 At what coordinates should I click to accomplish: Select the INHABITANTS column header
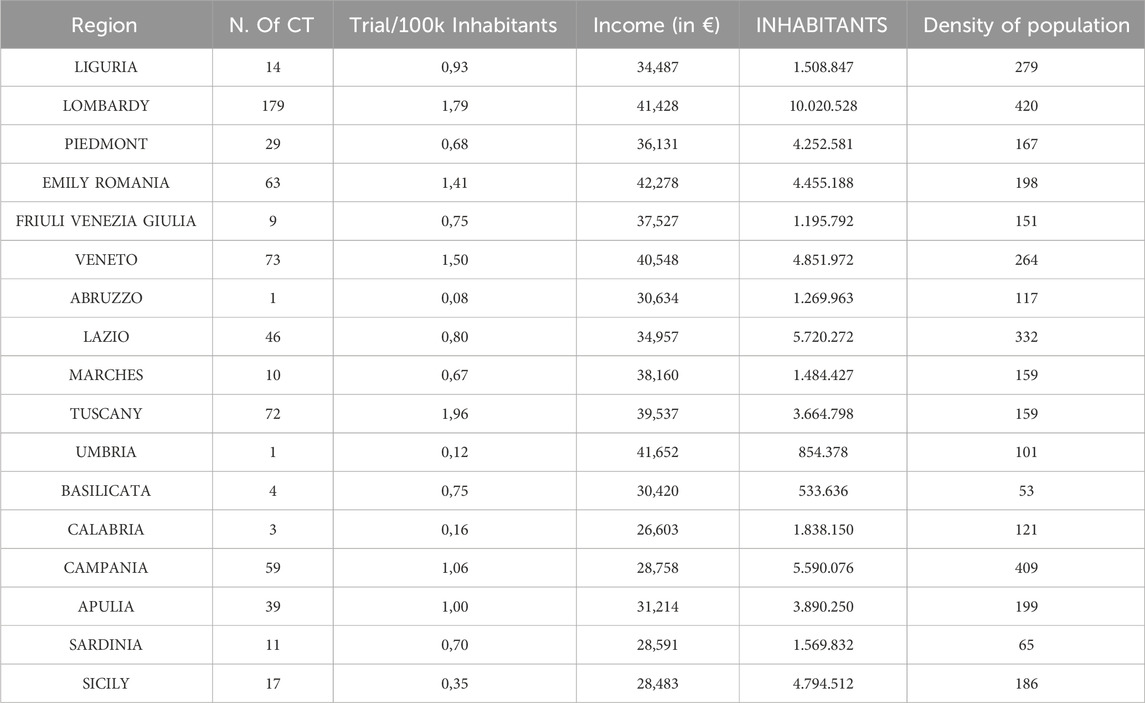(822, 26)
